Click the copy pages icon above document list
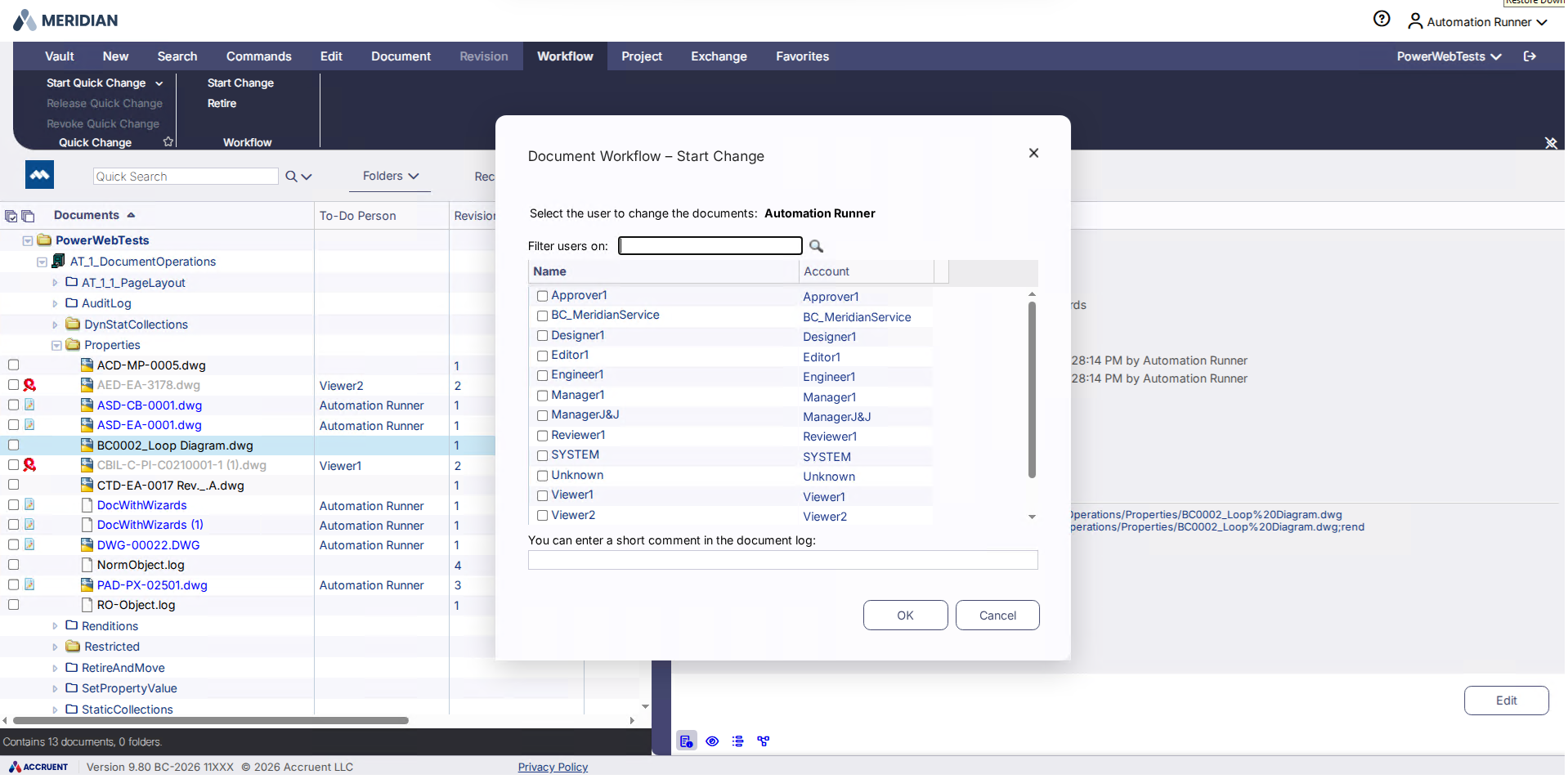This screenshot has height=779, width=1568. pos(28,217)
